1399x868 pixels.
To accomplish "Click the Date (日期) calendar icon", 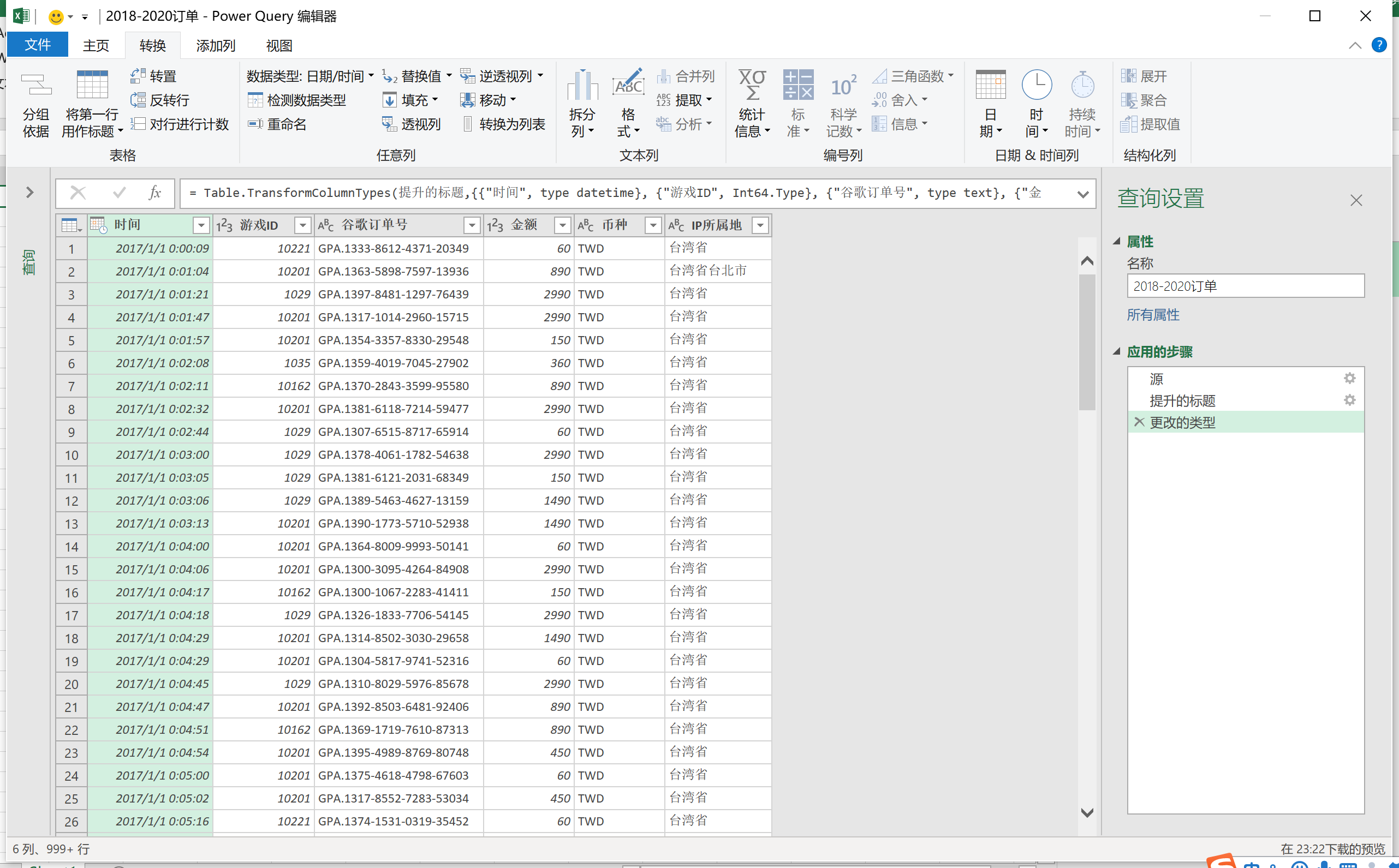I will (991, 85).
